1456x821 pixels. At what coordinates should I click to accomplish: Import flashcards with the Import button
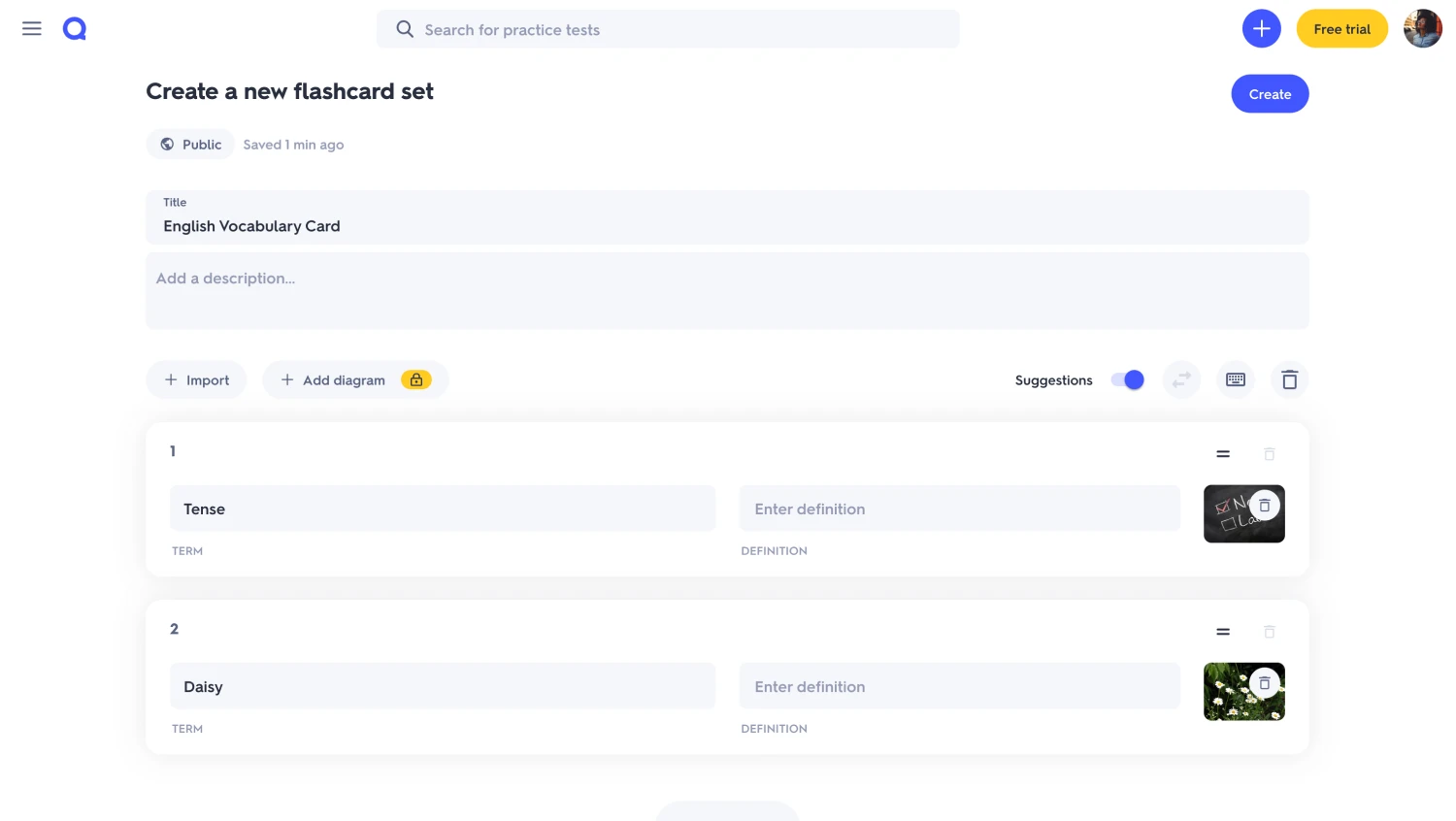(x=196, y=379)
